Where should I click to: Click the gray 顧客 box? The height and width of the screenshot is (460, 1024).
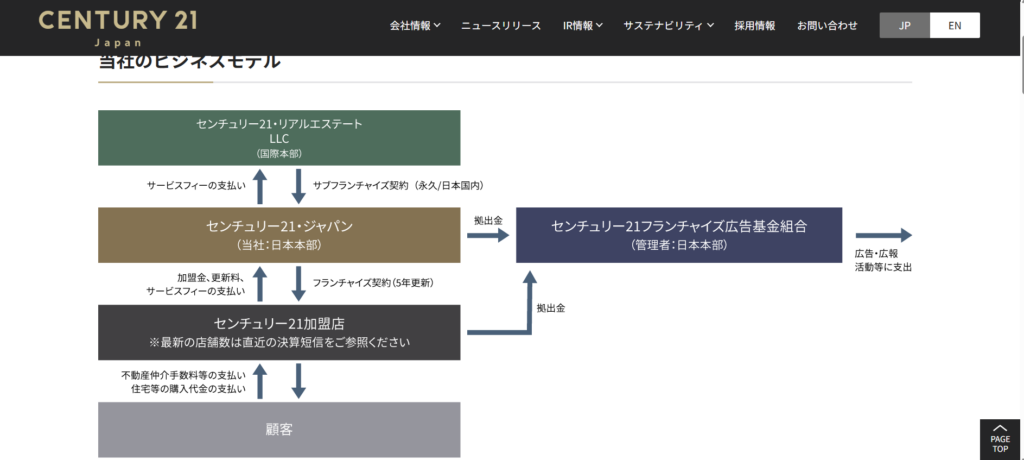pos(279,429)
